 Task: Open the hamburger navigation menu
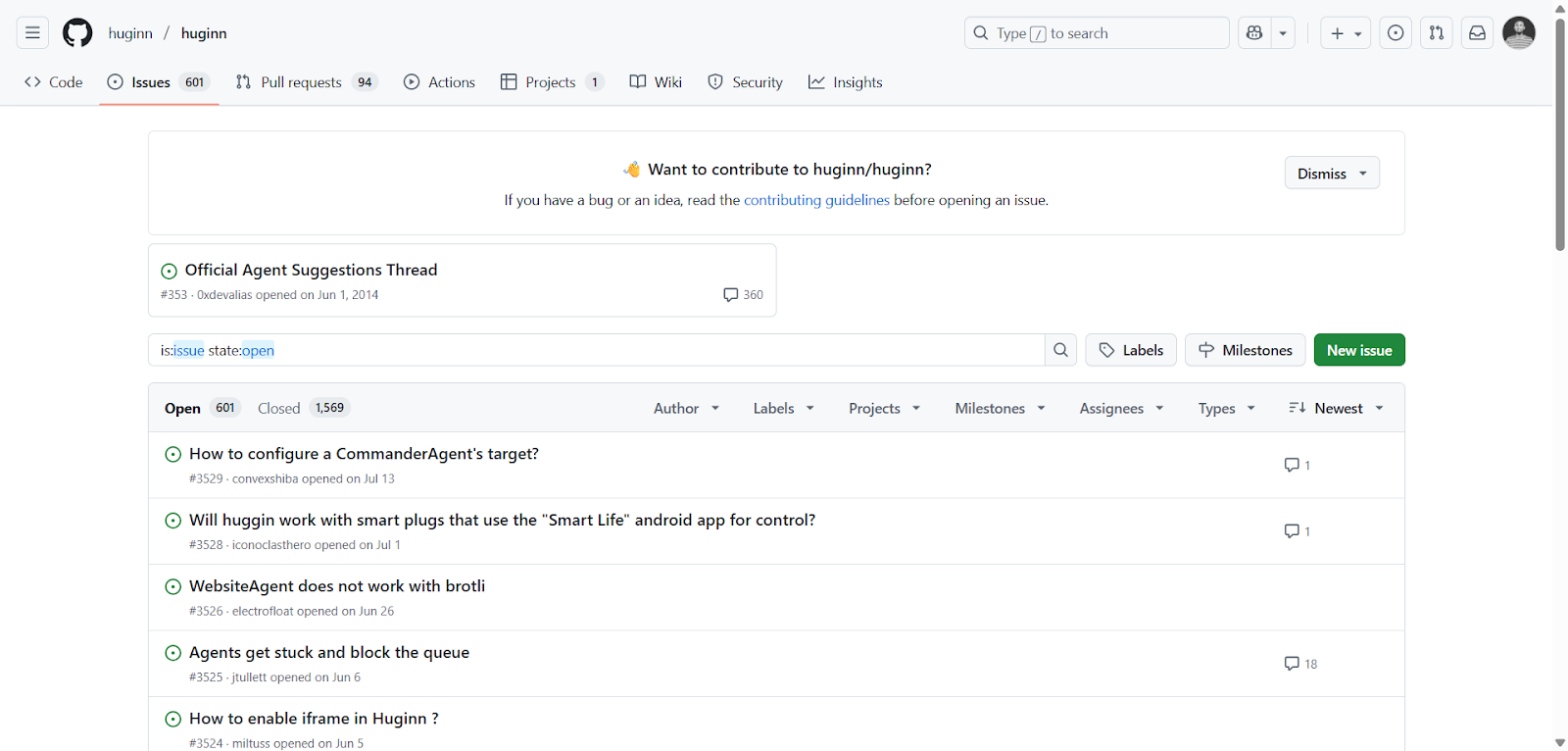pos(32,32)
